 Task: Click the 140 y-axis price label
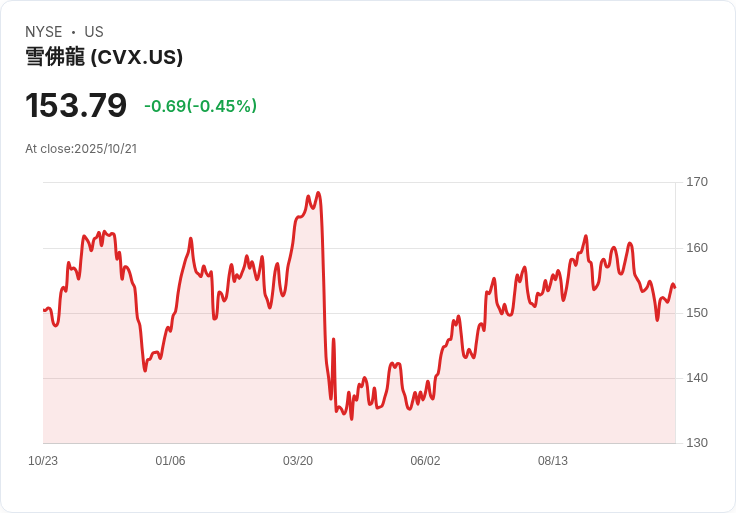pyautogui.click(x=696, y=378)
